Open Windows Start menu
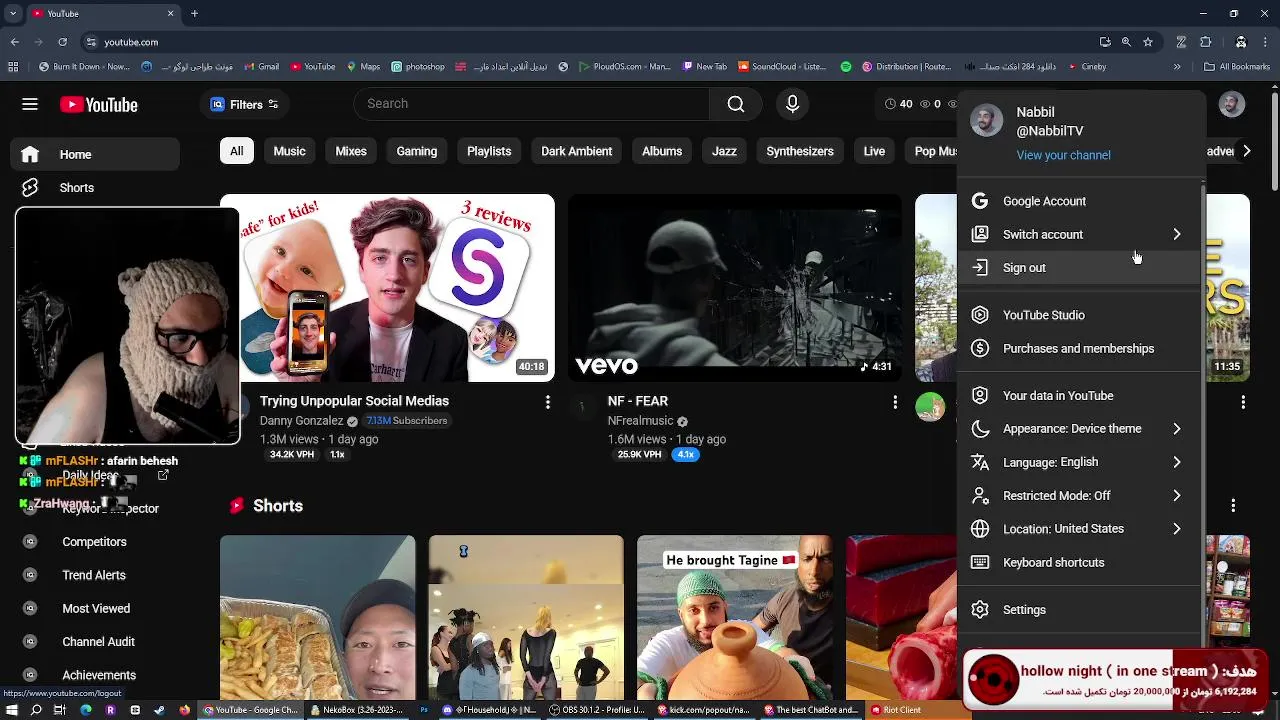Viewport: 1280px width, 720px height. coord(12,710)
